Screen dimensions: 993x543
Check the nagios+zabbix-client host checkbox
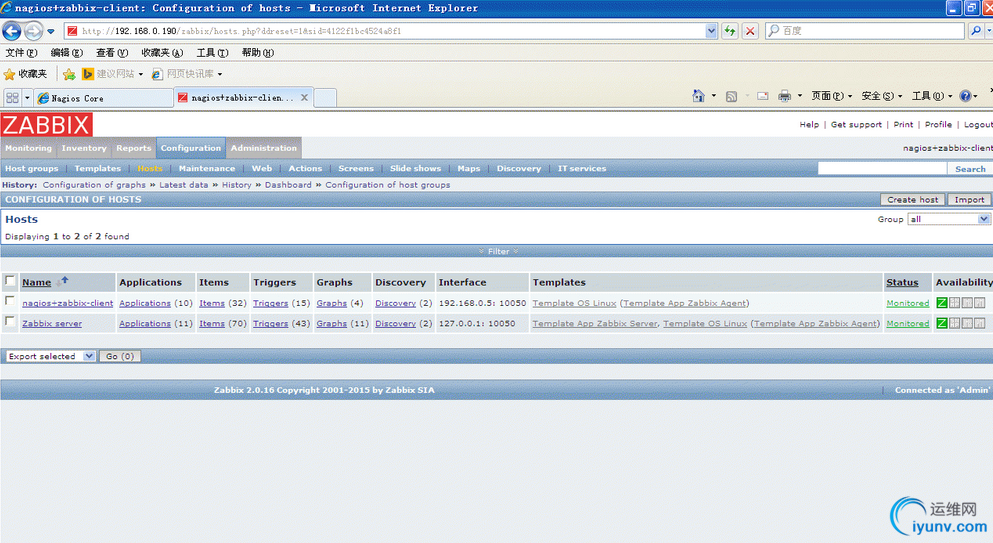pos(9,301)
